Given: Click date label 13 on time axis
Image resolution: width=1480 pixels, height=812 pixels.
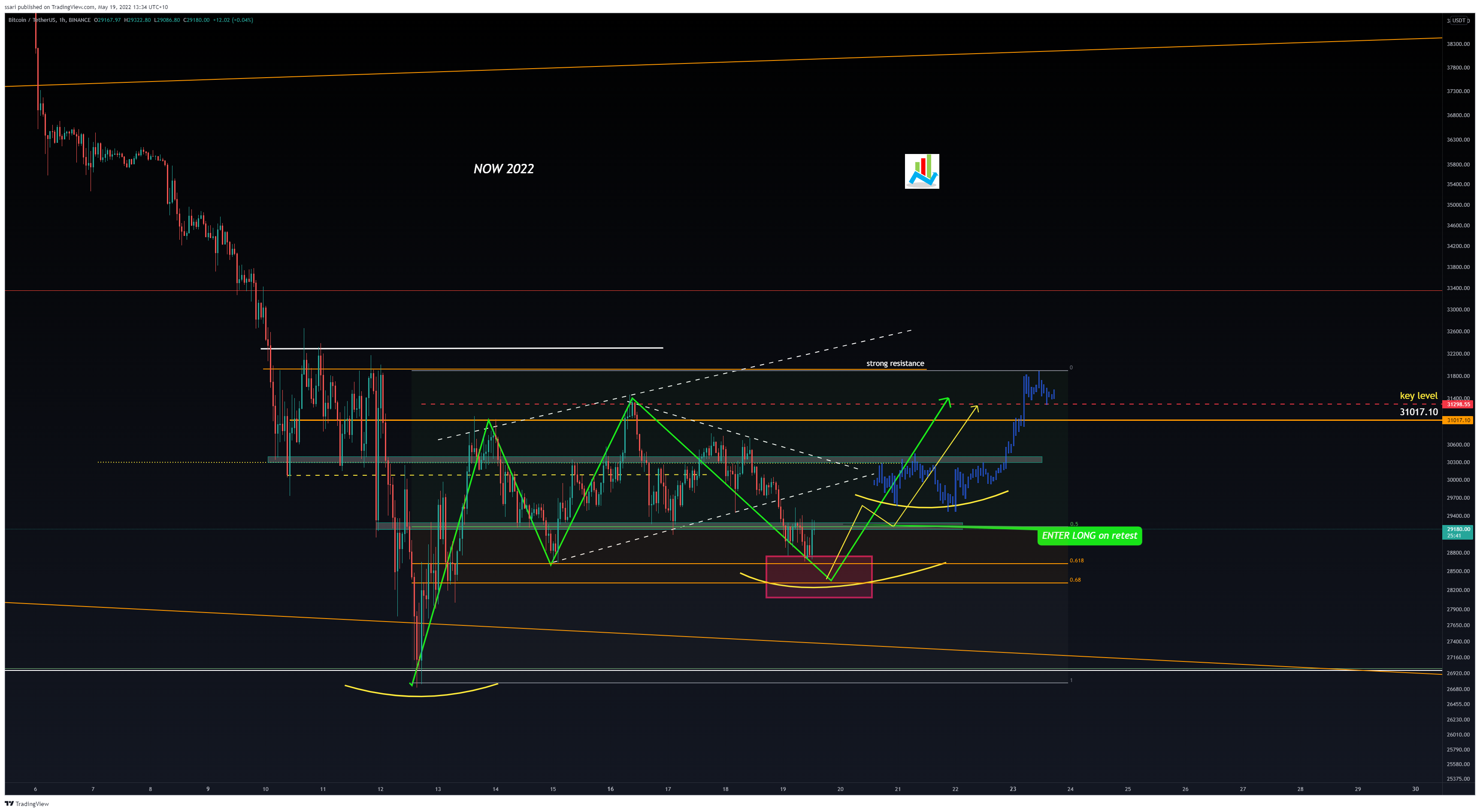Looking at the screenshot, I should 438,789.
